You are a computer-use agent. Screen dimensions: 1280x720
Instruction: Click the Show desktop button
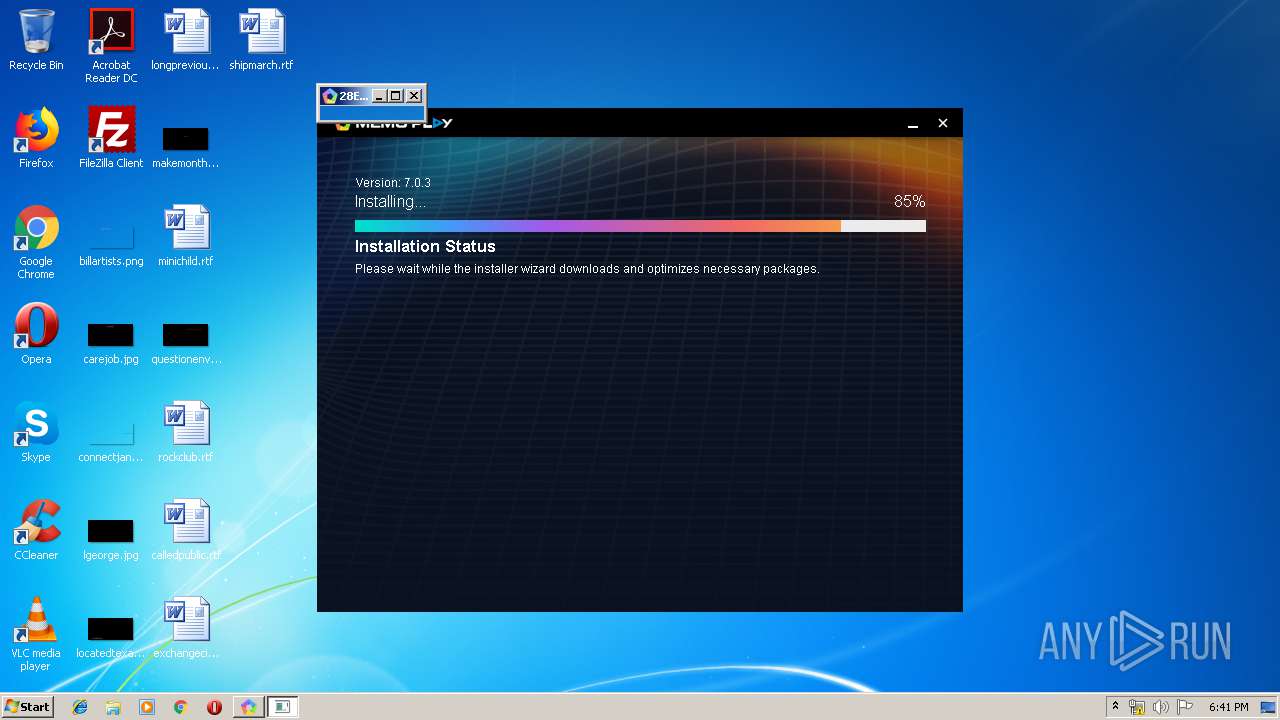coord(1269,707)
